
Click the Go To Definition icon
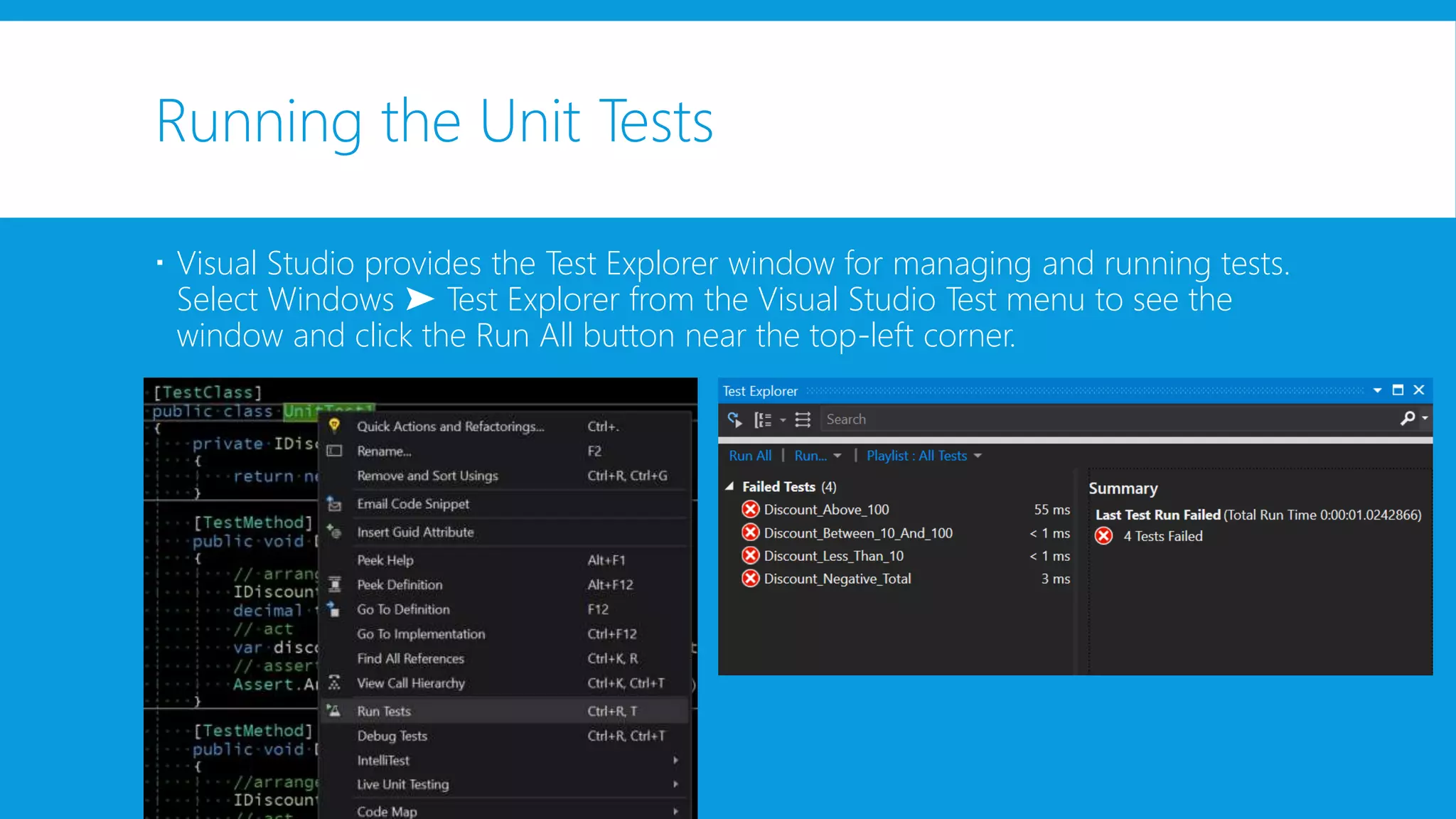[334, 609]
